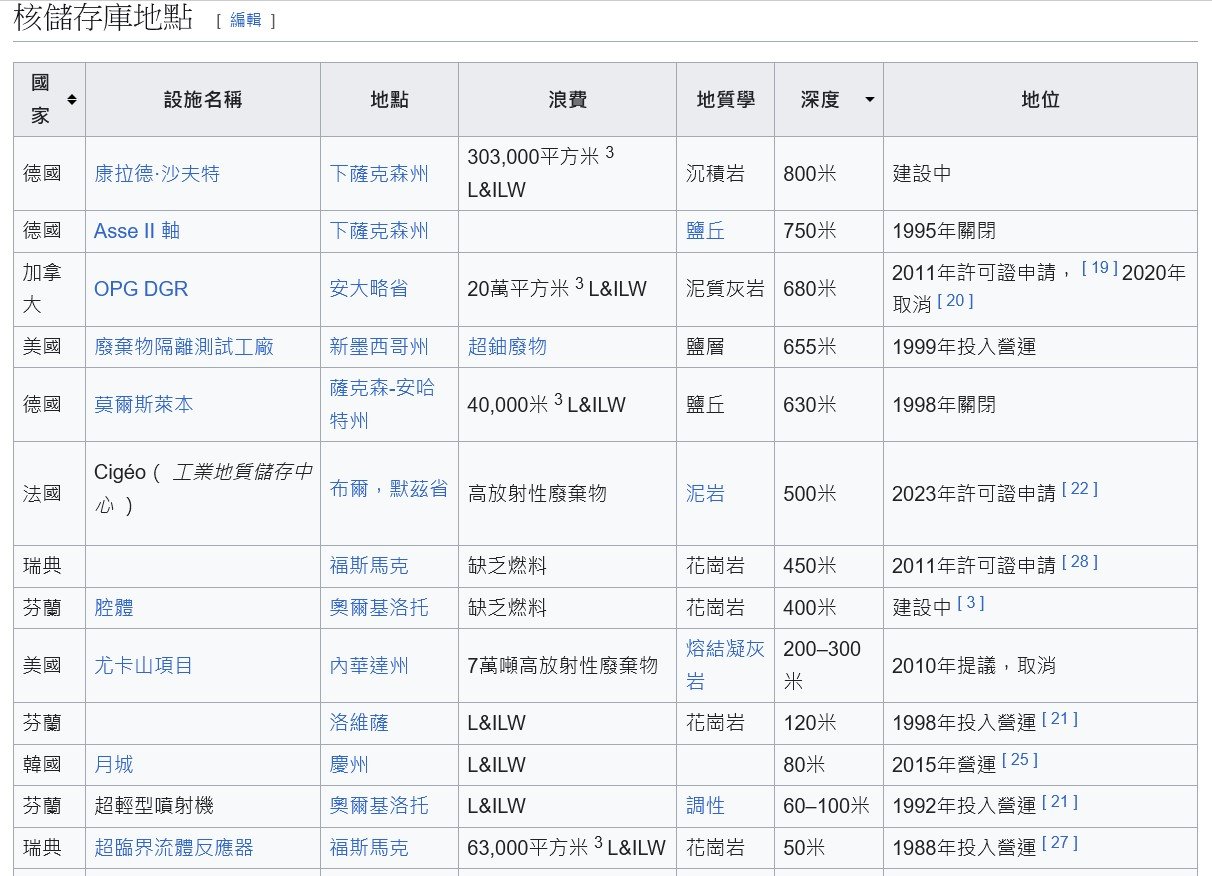Click the 地位 column header
Viewport: 1212px width, 876px height.
[x=1040, y=100]
